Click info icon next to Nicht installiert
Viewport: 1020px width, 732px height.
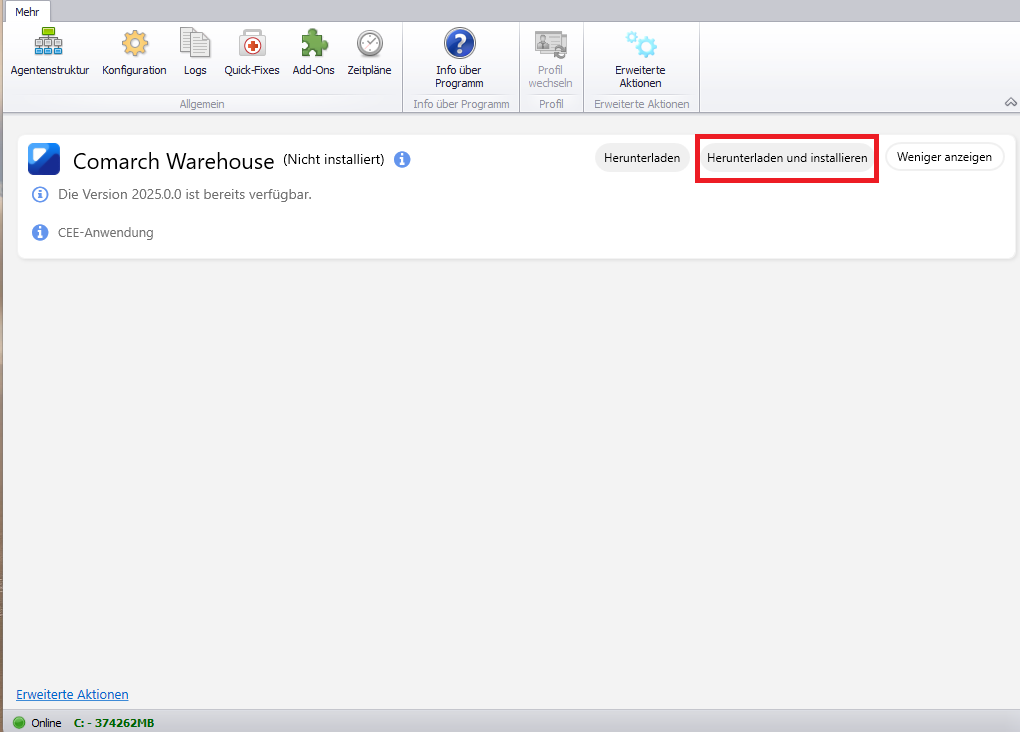402,159
